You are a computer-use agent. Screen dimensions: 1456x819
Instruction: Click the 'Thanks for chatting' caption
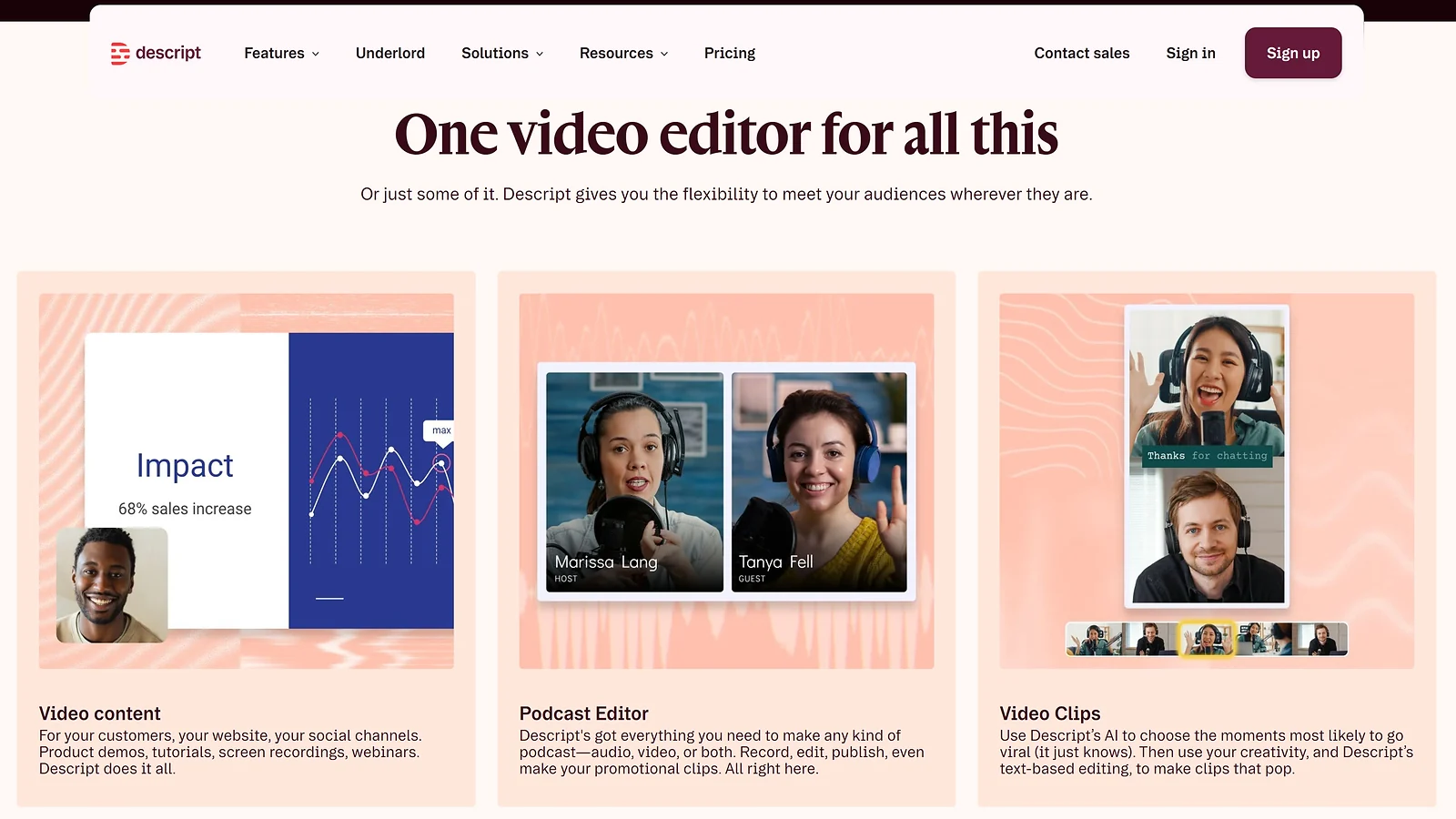(x=1207, y=456)
